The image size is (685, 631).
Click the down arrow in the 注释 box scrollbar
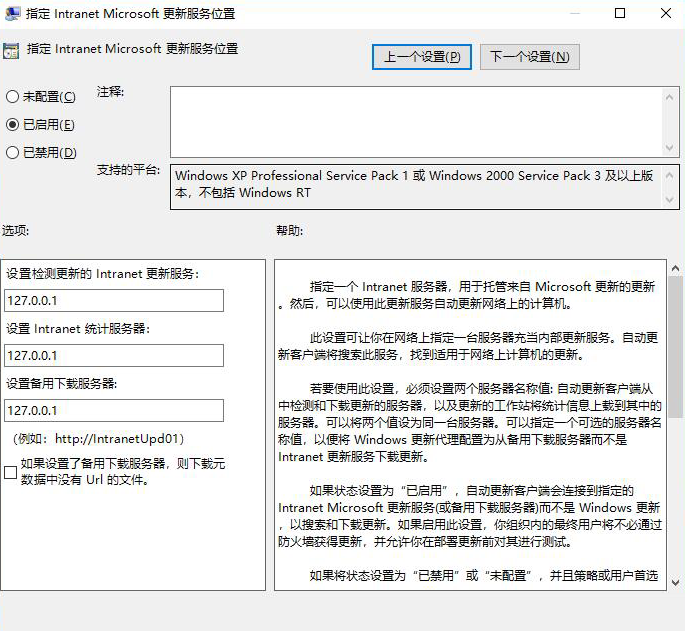coord(670,147)
